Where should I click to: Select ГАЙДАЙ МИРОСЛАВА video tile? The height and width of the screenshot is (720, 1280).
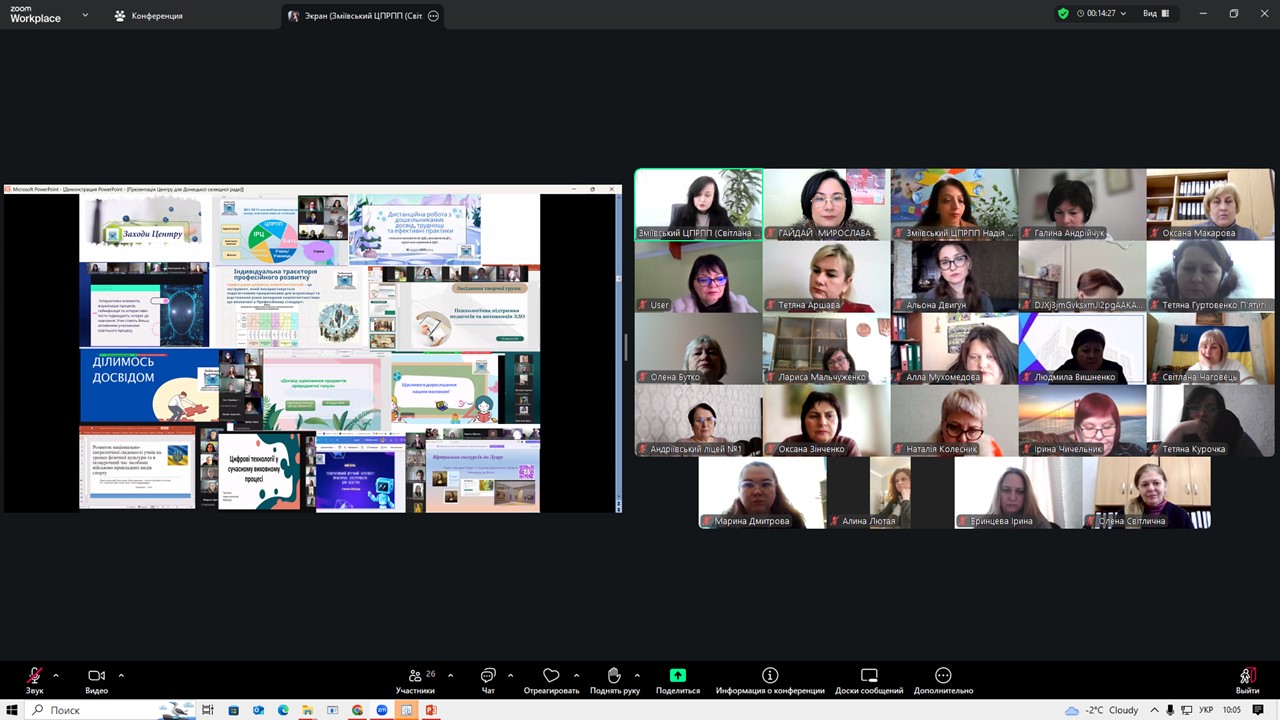click(826, 204)
